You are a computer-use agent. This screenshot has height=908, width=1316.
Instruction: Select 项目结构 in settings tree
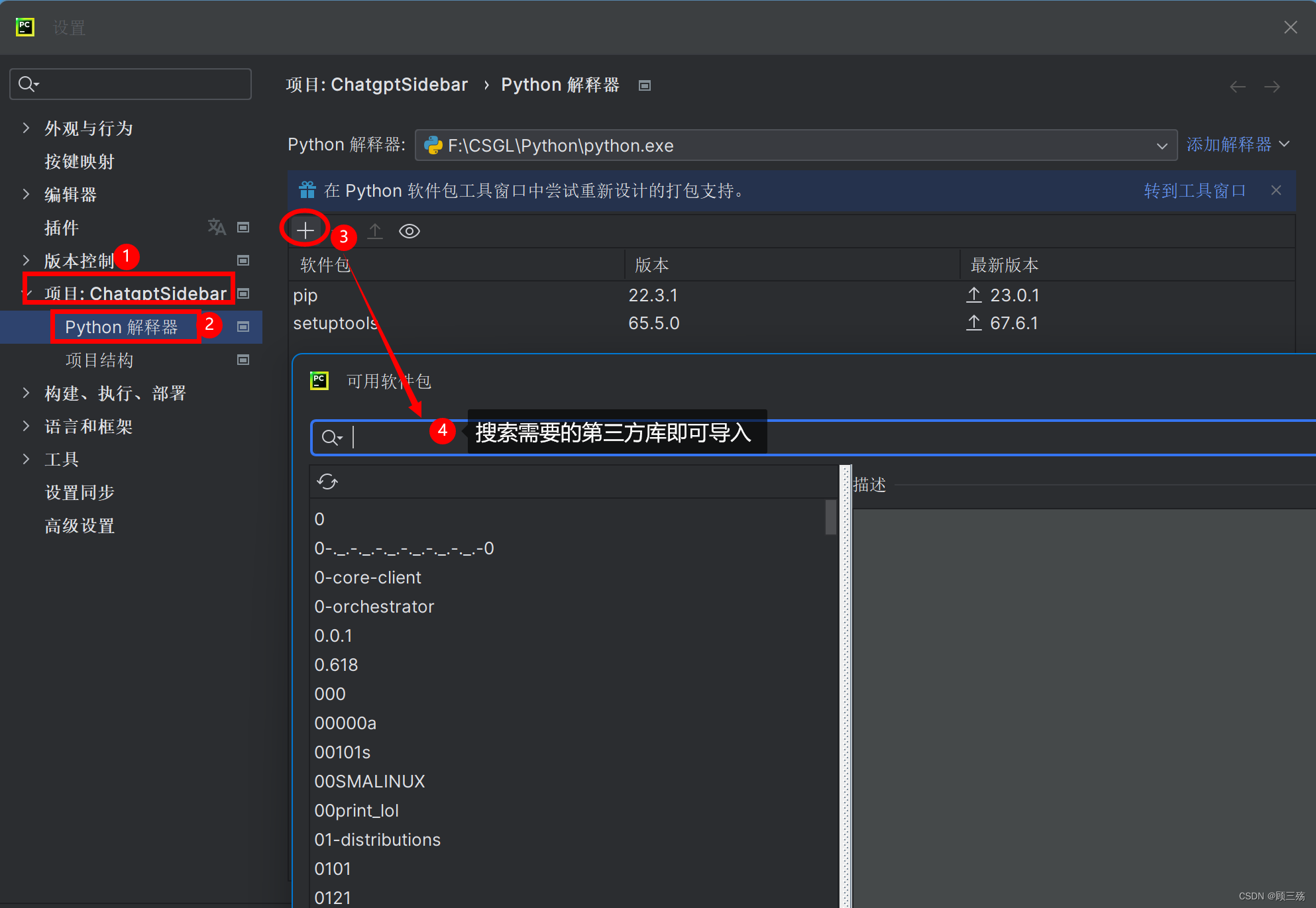[99, 360]
